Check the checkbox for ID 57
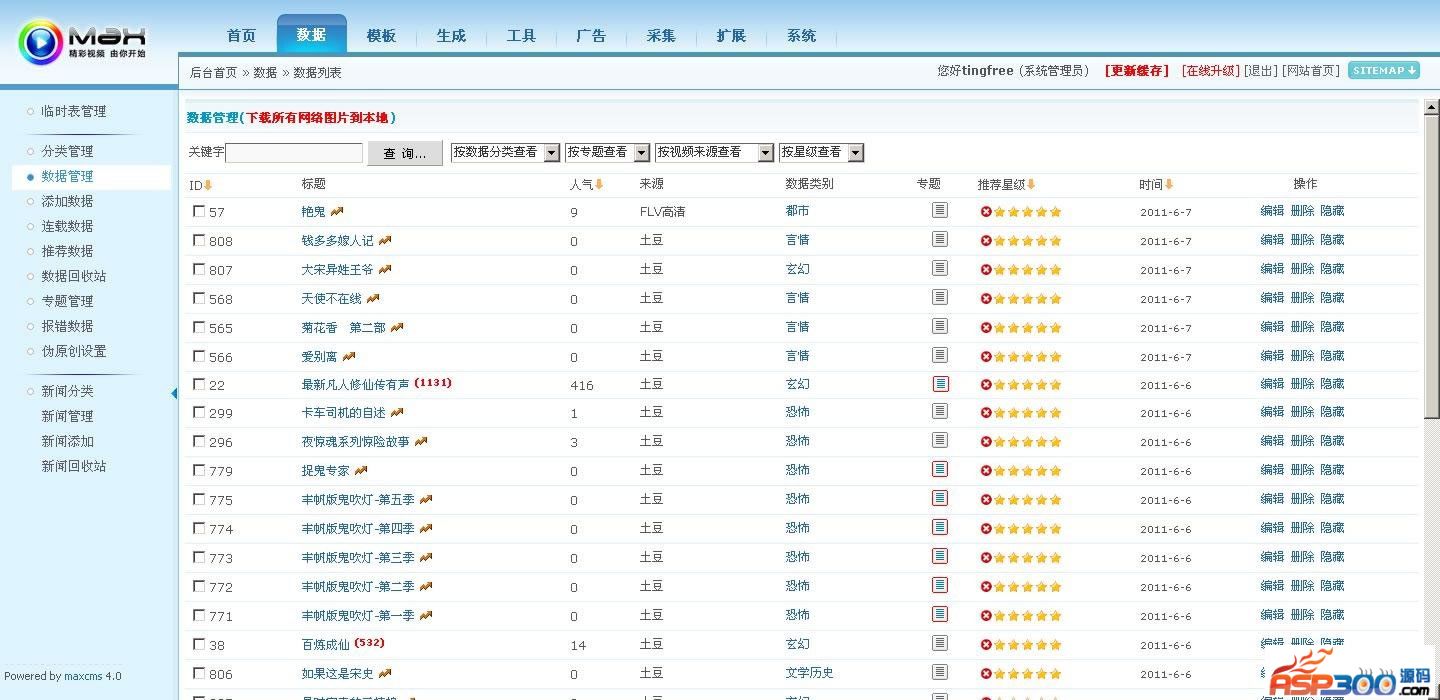This screenshot has width=1440, height=700. click(x=198, y=211)
